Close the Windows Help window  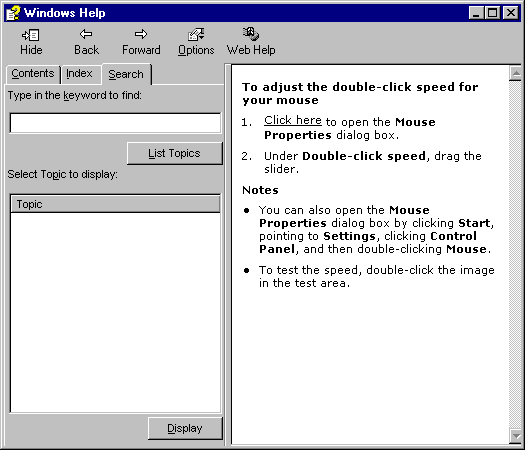[x=511, y=13]
